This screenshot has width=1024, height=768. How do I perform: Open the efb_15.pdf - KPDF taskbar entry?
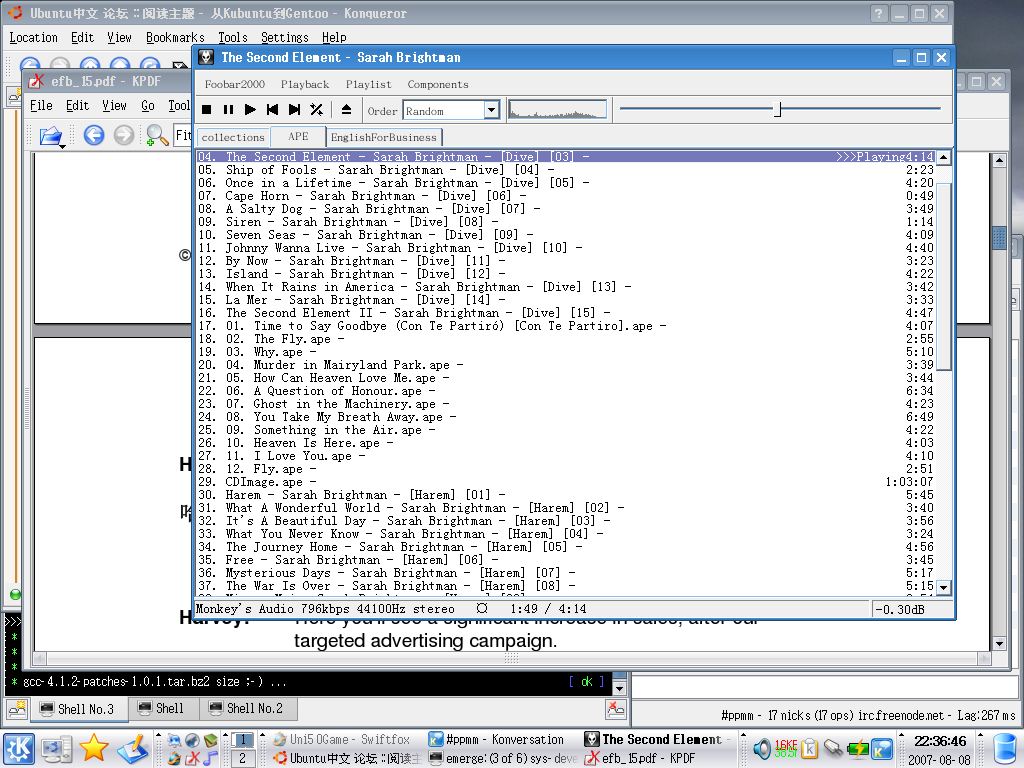(x=658, y=758)
